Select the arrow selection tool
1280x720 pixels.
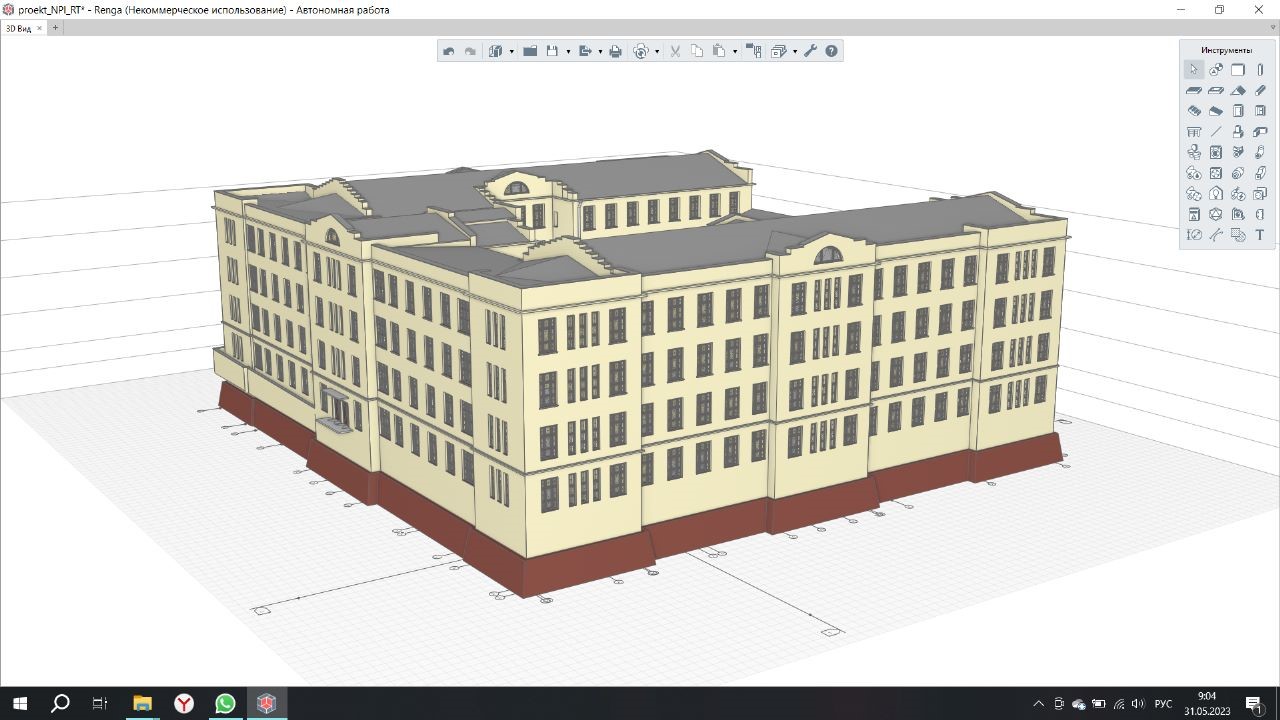click(1193, 70)
